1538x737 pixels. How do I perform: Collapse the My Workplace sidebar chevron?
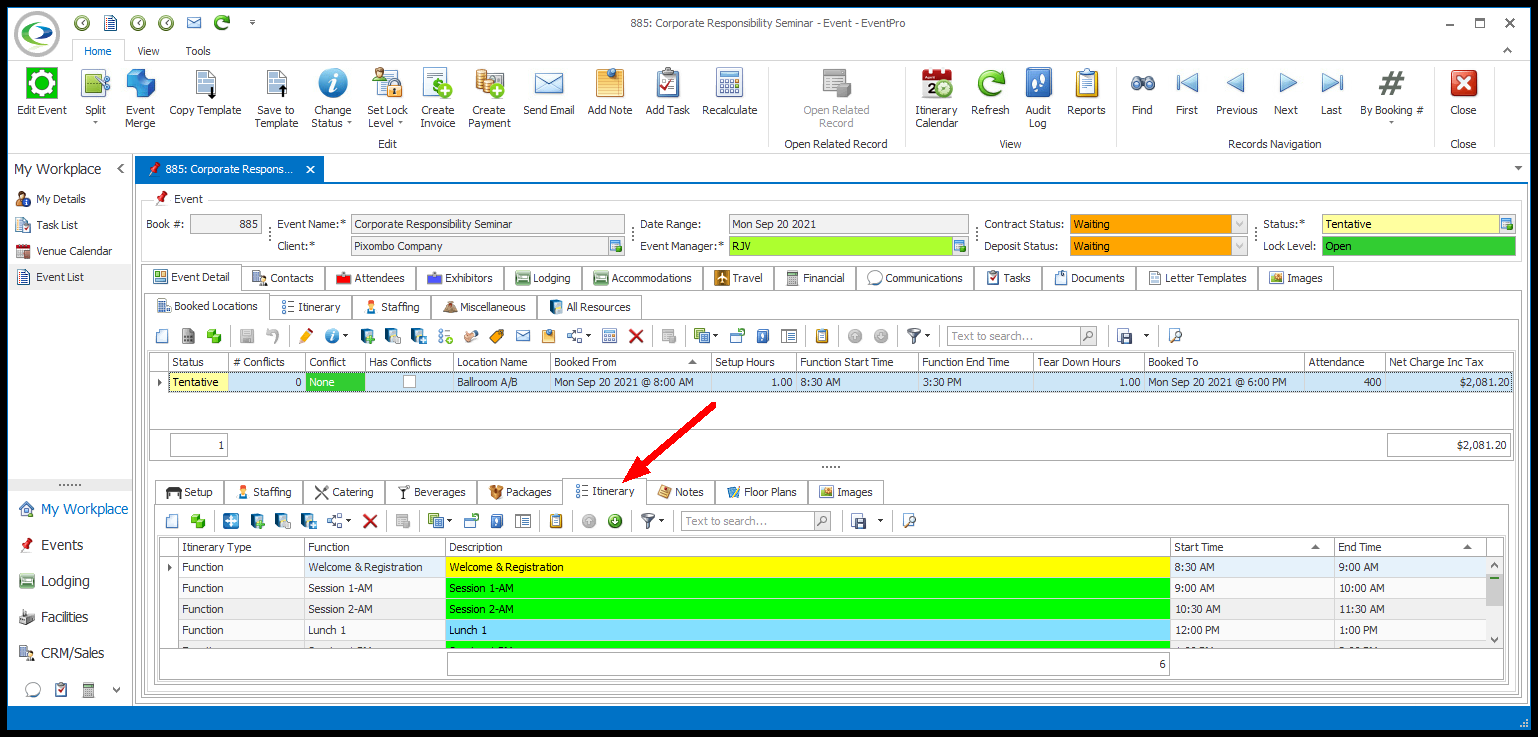tap(120, 169)
